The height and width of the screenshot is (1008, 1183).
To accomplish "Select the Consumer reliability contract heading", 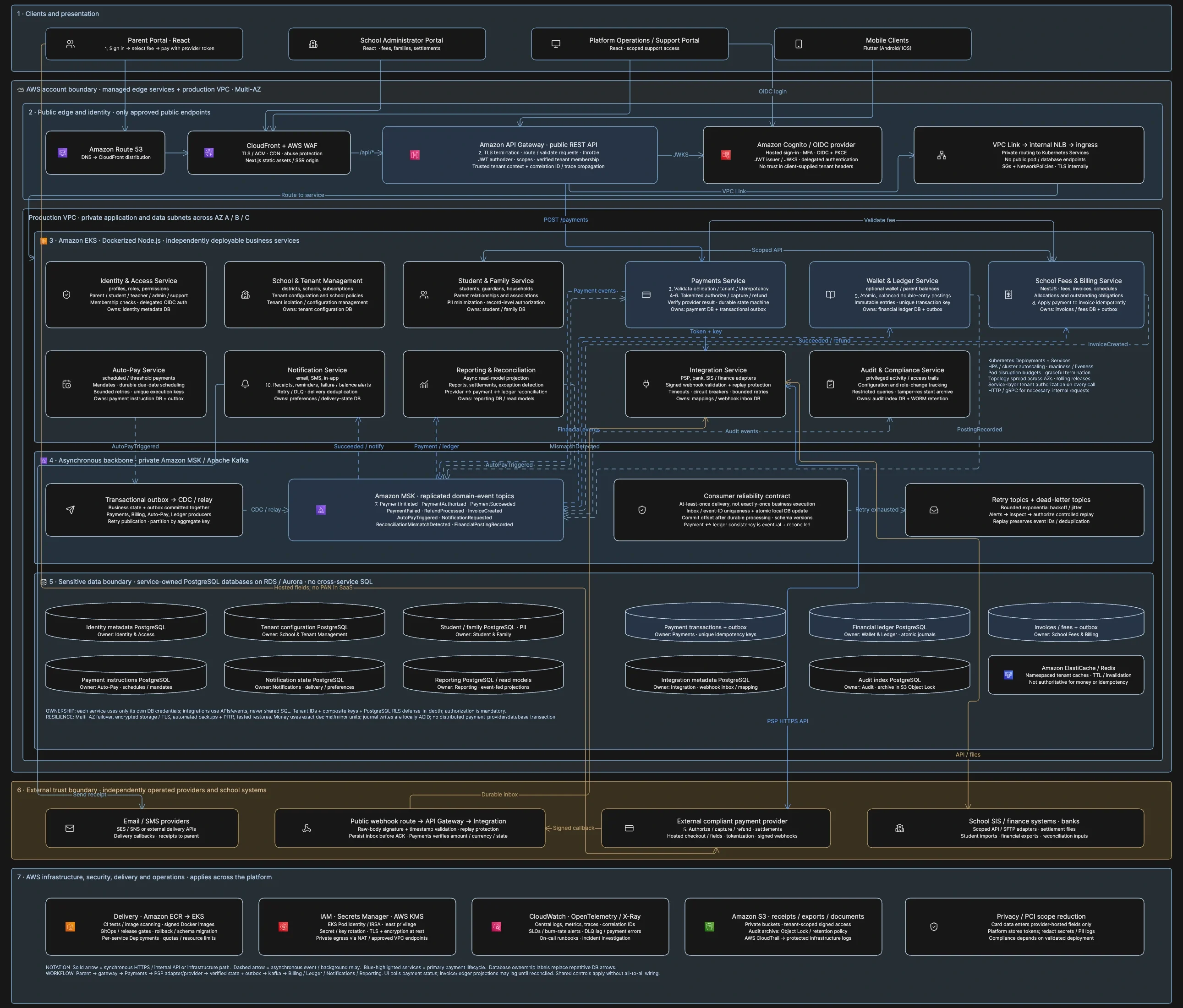I will [747, 496].
